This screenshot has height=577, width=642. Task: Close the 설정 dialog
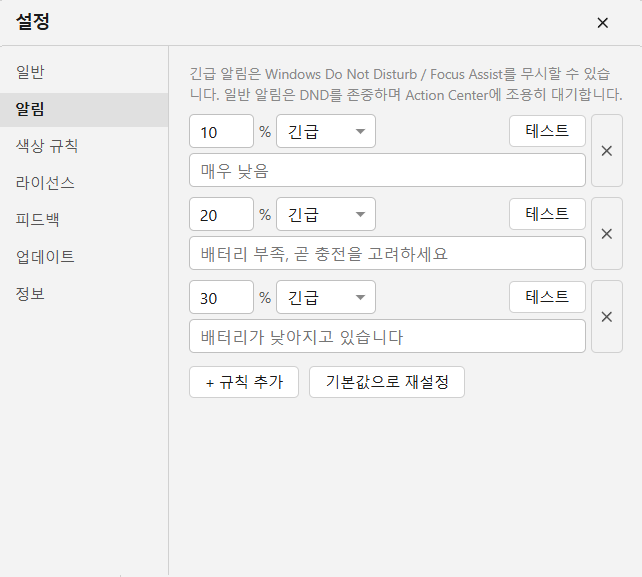pyautogui.click(x=602, y=23)
